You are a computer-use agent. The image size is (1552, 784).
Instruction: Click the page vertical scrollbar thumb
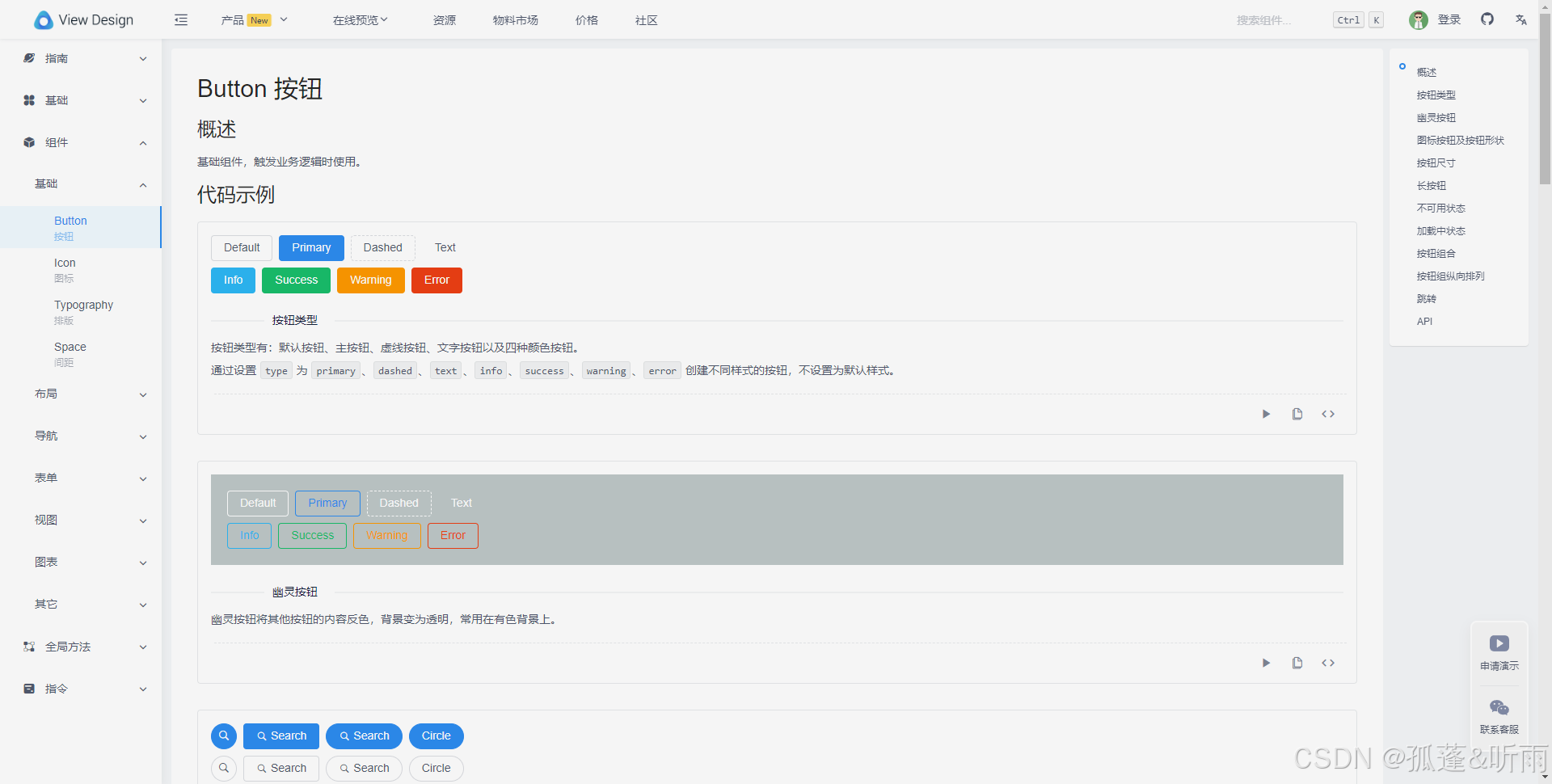coord(1545,97)
